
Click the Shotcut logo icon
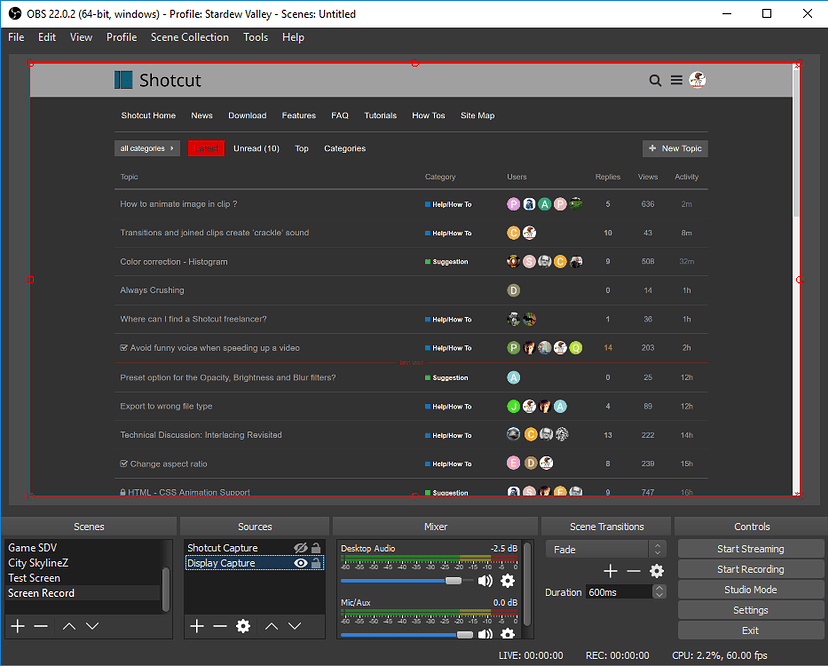point(123,80)
